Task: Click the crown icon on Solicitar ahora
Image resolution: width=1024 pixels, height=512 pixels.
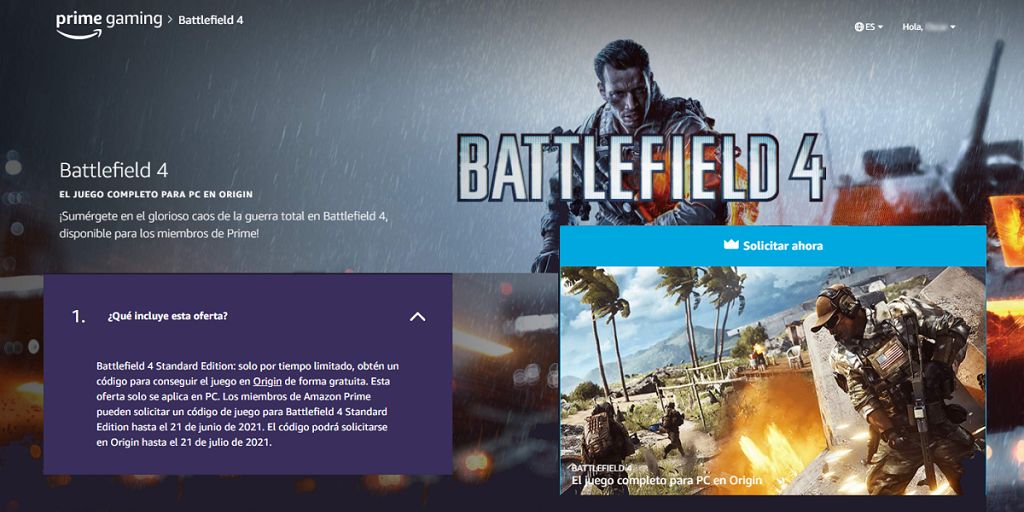Action: coord(731,245)
